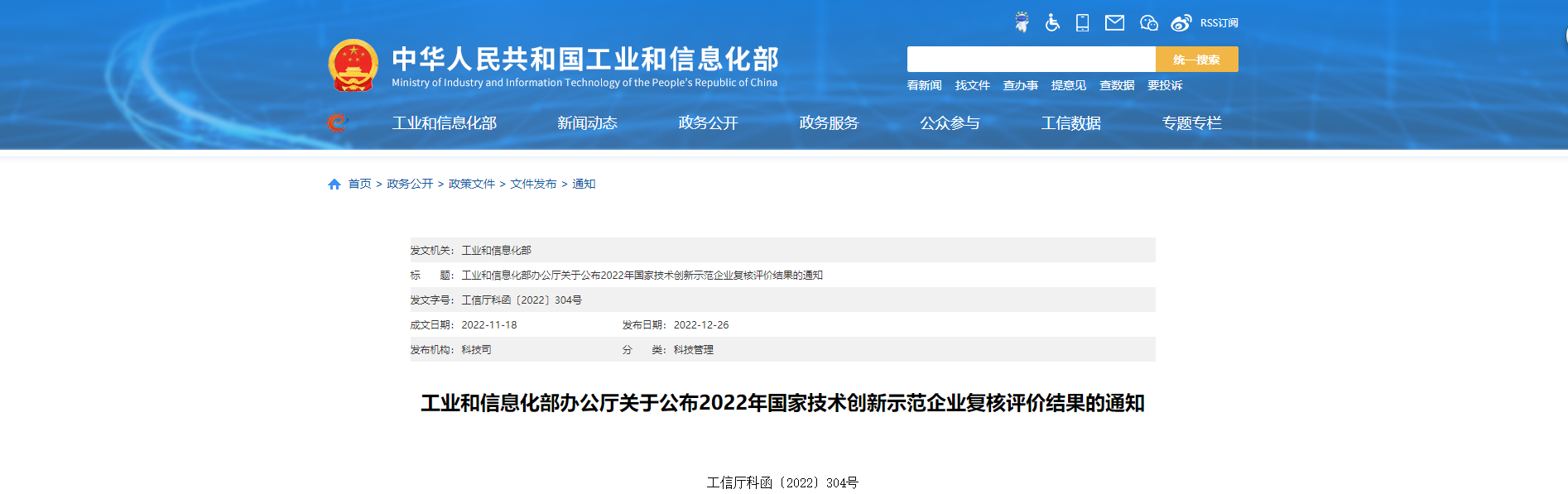Click into the search input field
This screenshot has width=1568, height=494.
coord(1031,59)
